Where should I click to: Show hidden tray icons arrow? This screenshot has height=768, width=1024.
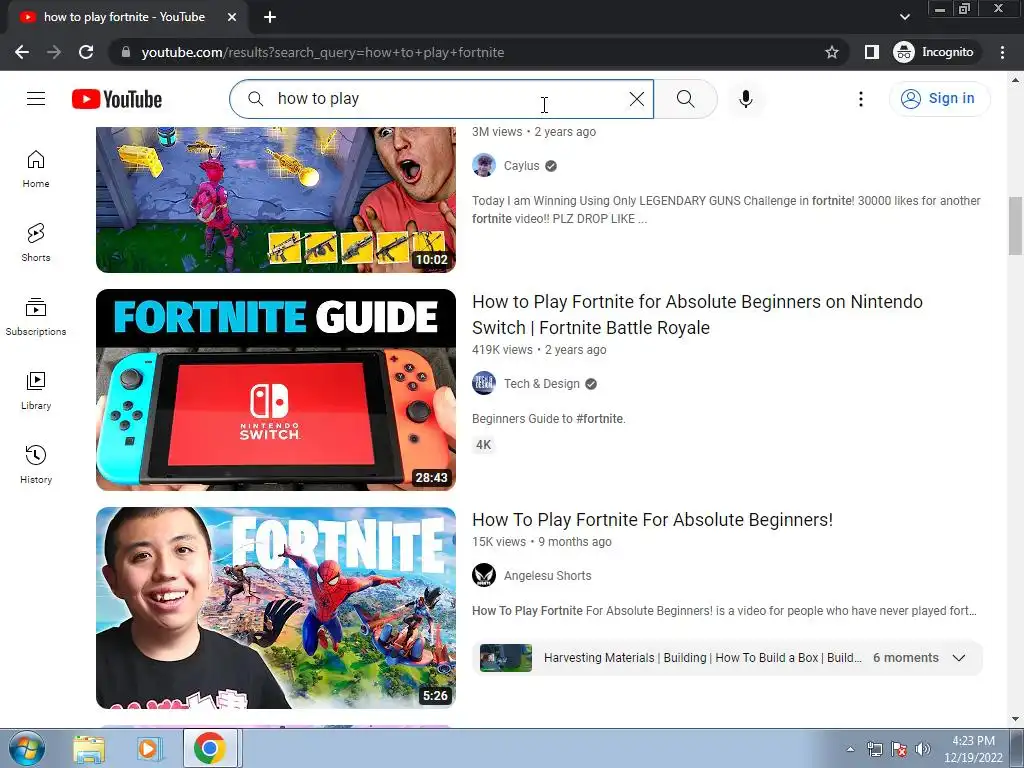pos(850,749)
